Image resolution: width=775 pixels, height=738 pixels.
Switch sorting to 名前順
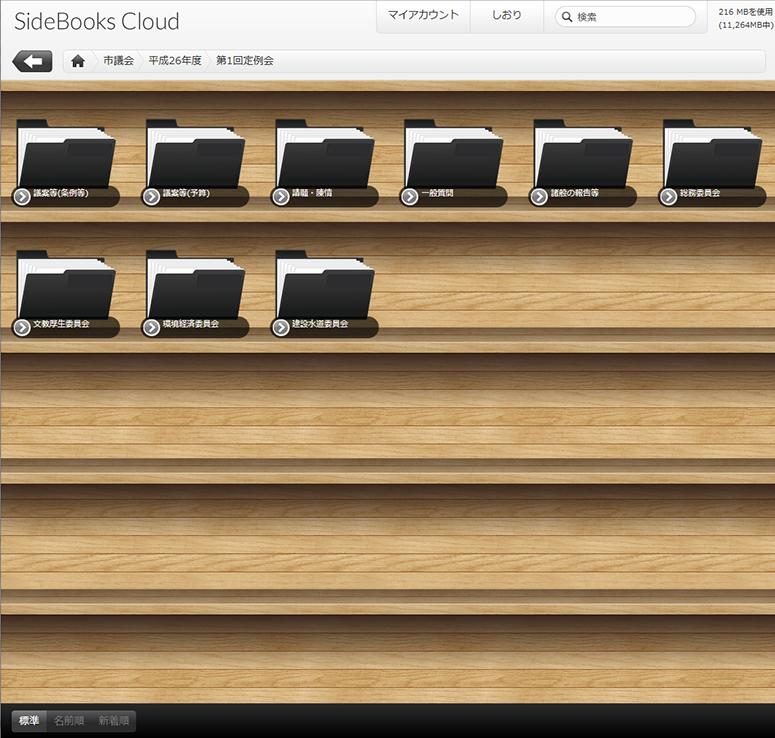click(x=69, y=721)
